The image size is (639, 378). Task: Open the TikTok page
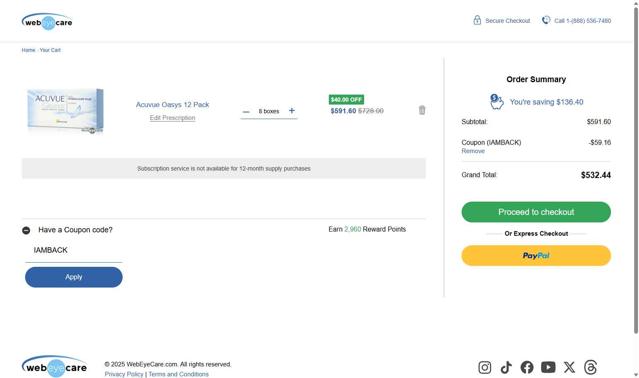pos(506,367)
